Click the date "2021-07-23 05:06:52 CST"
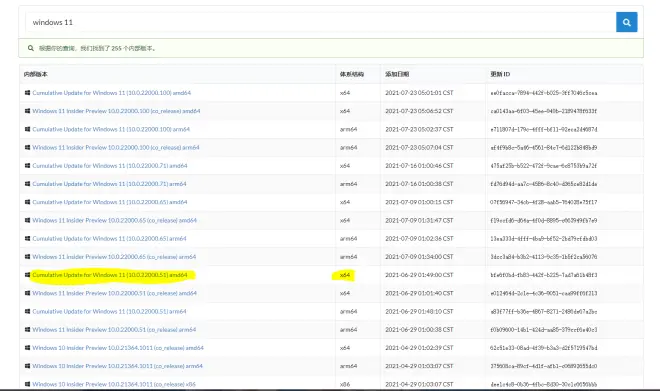 (x=419, y=111)
